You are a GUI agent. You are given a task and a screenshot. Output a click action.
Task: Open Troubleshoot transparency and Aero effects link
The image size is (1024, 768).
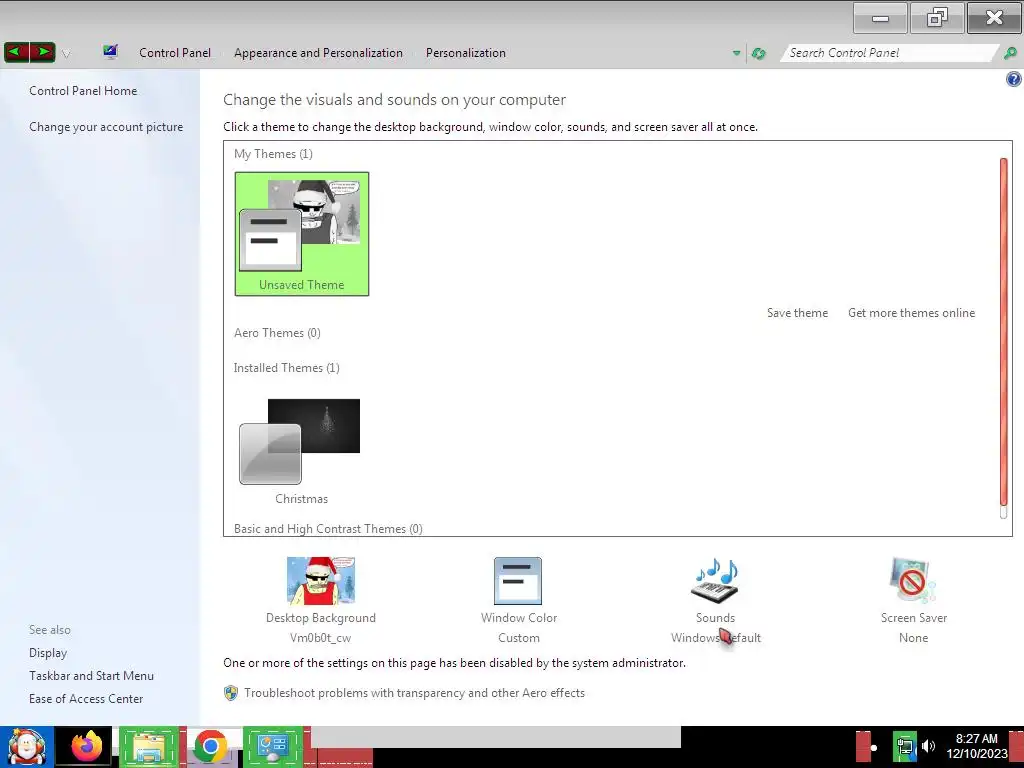[x=414, y=693]
